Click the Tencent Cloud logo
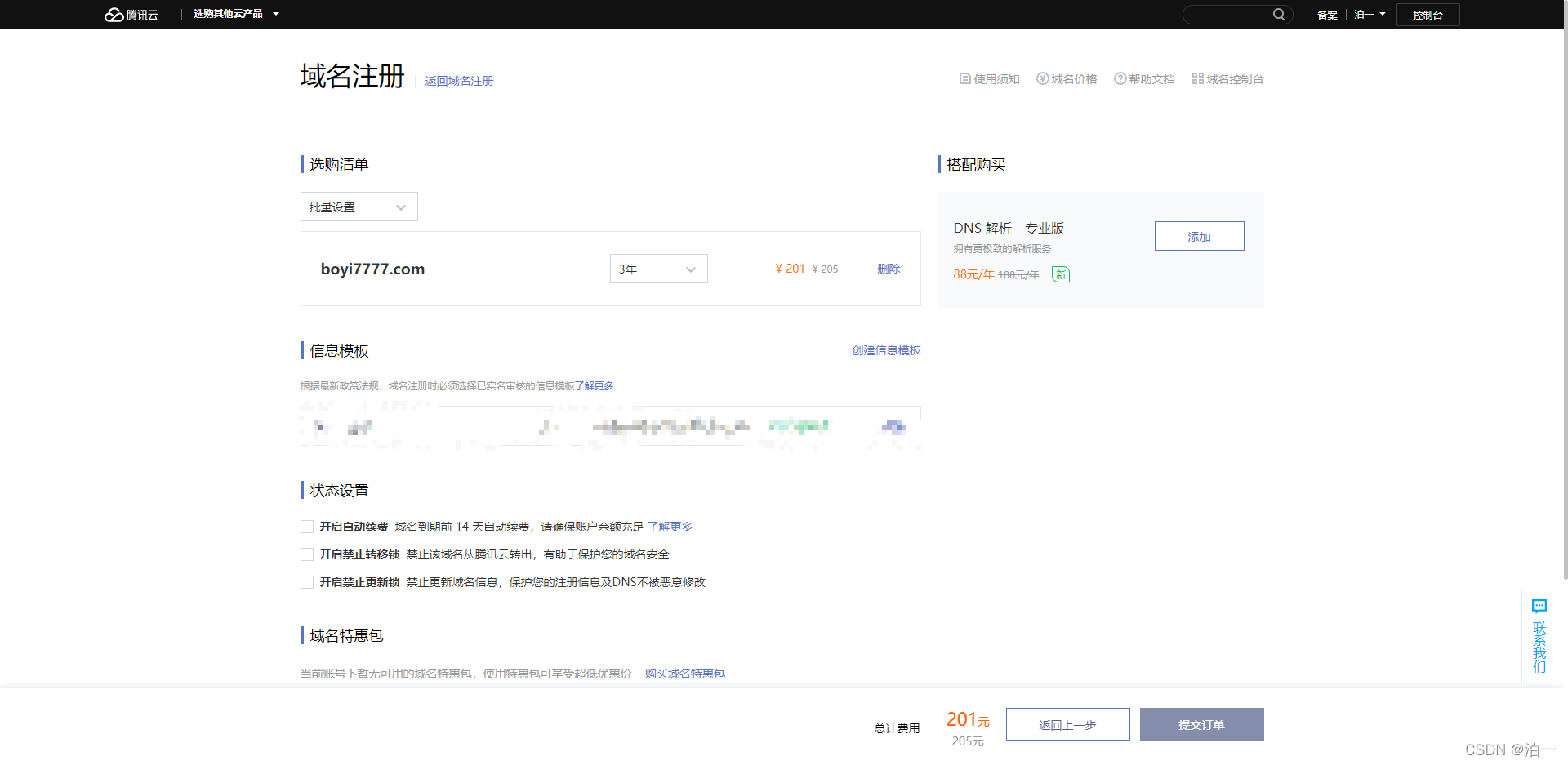Screen dimensions: 1568x765 click(131, 14)
